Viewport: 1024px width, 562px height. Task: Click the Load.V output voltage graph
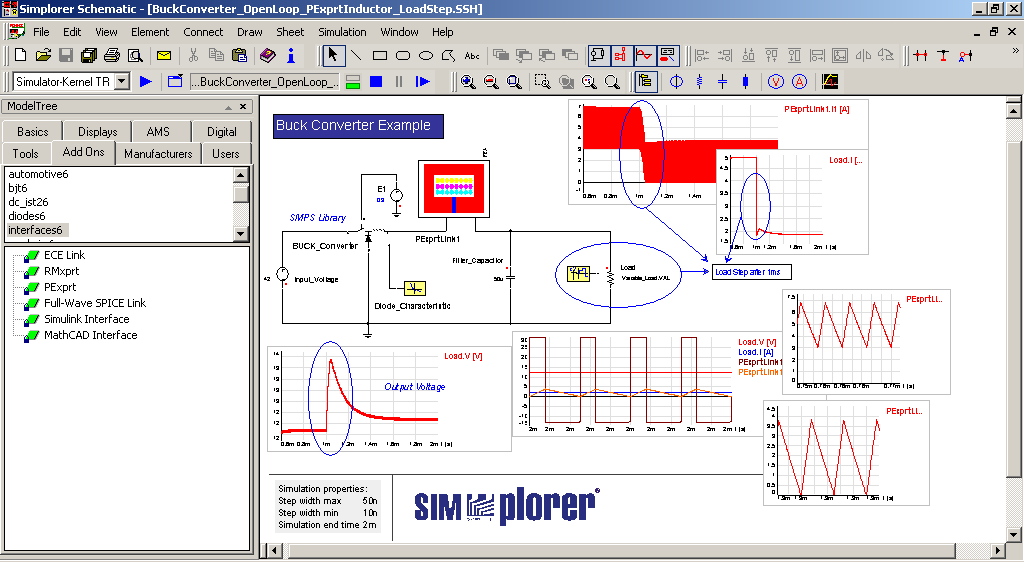389,399
